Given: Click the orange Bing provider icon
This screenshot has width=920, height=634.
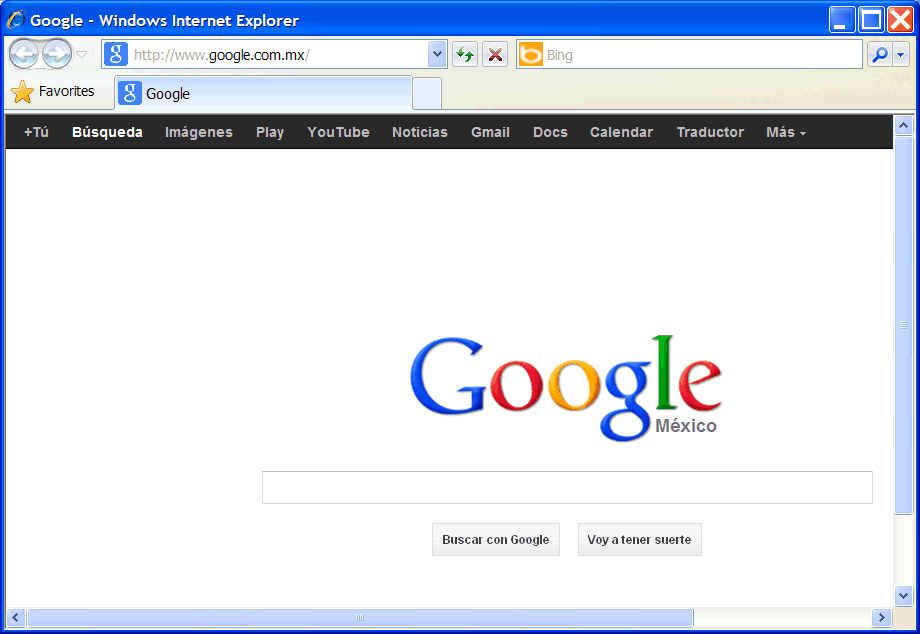Looking at the screenshot, I should [x=531, y=55].
